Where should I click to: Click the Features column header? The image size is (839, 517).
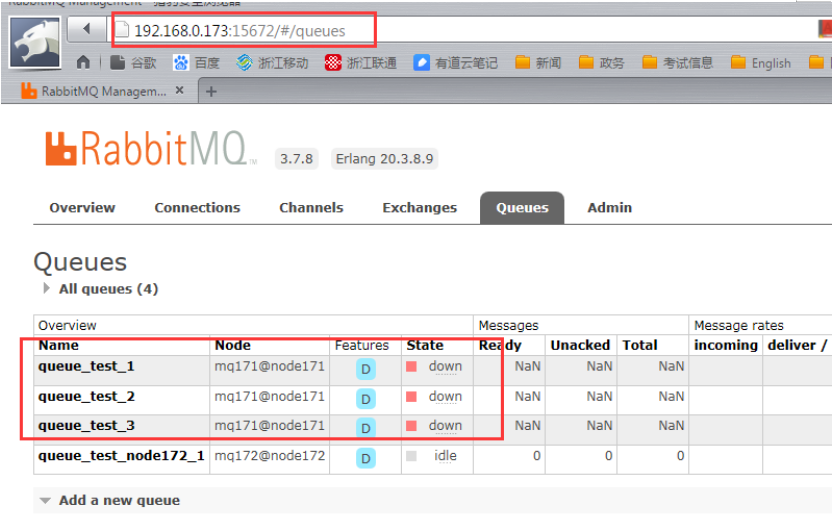(362, 345)
